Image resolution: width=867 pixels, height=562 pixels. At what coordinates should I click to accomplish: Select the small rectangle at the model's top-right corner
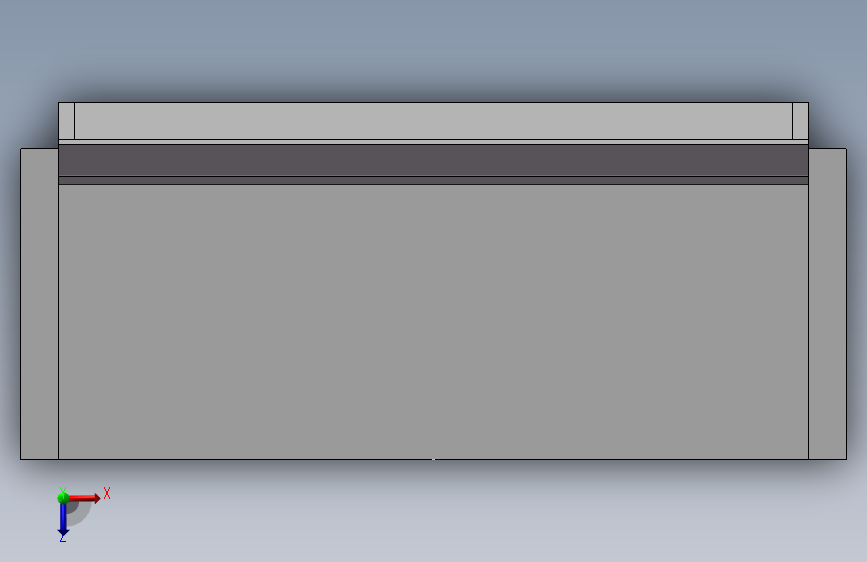coord(801,121)
